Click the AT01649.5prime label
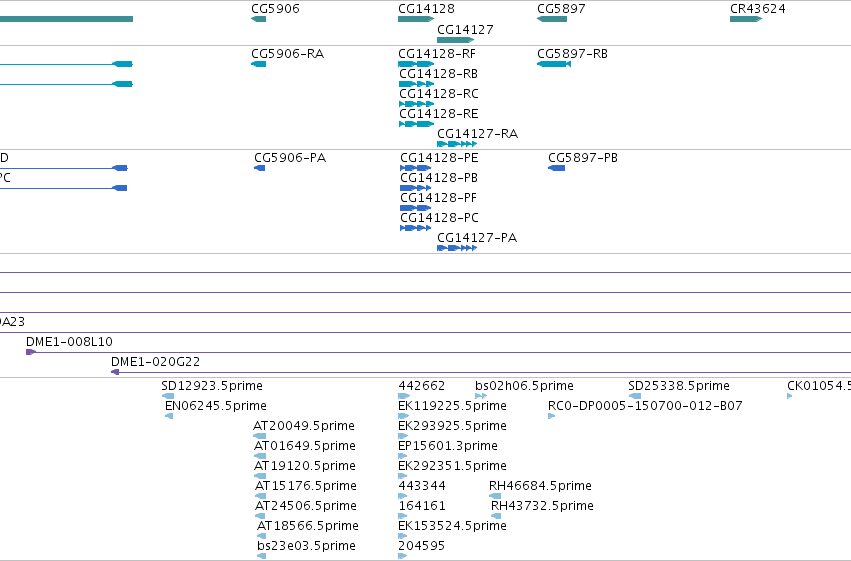 click(305, 446)
